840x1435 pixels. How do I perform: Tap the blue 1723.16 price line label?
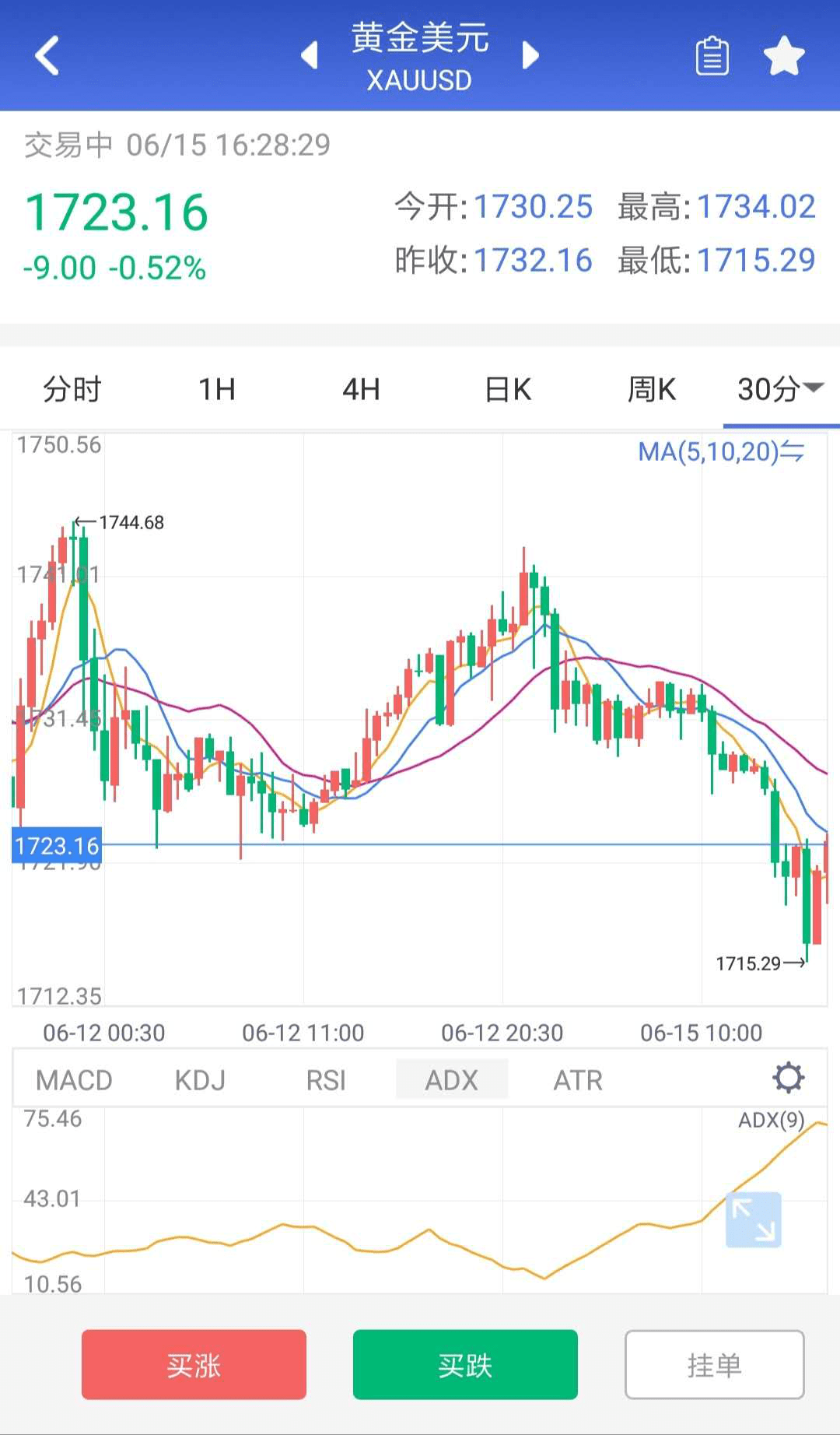tap(57, 846)
